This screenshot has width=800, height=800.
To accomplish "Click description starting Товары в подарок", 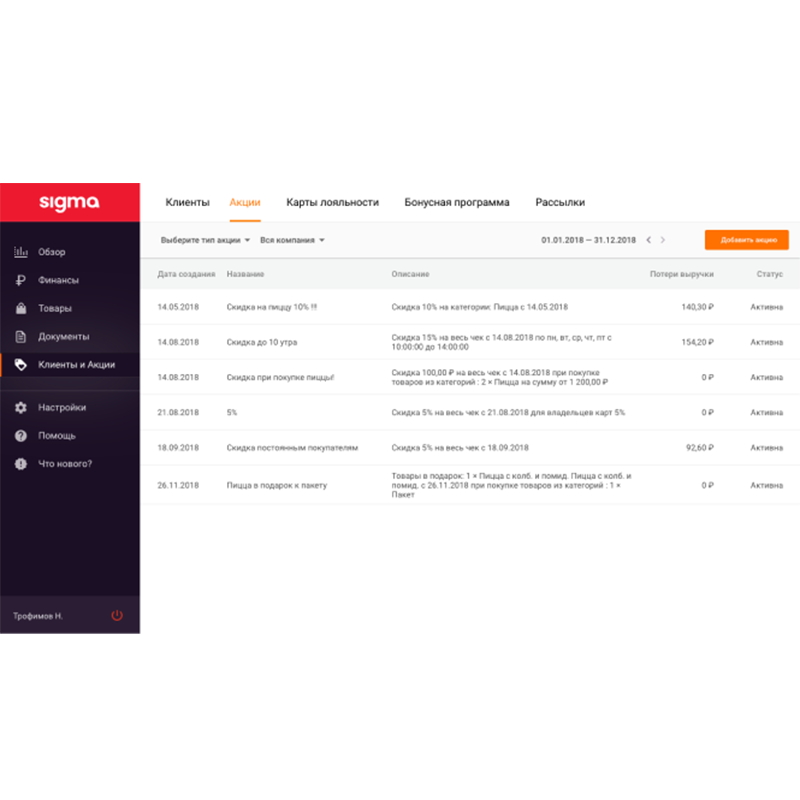I will point(511,485).
